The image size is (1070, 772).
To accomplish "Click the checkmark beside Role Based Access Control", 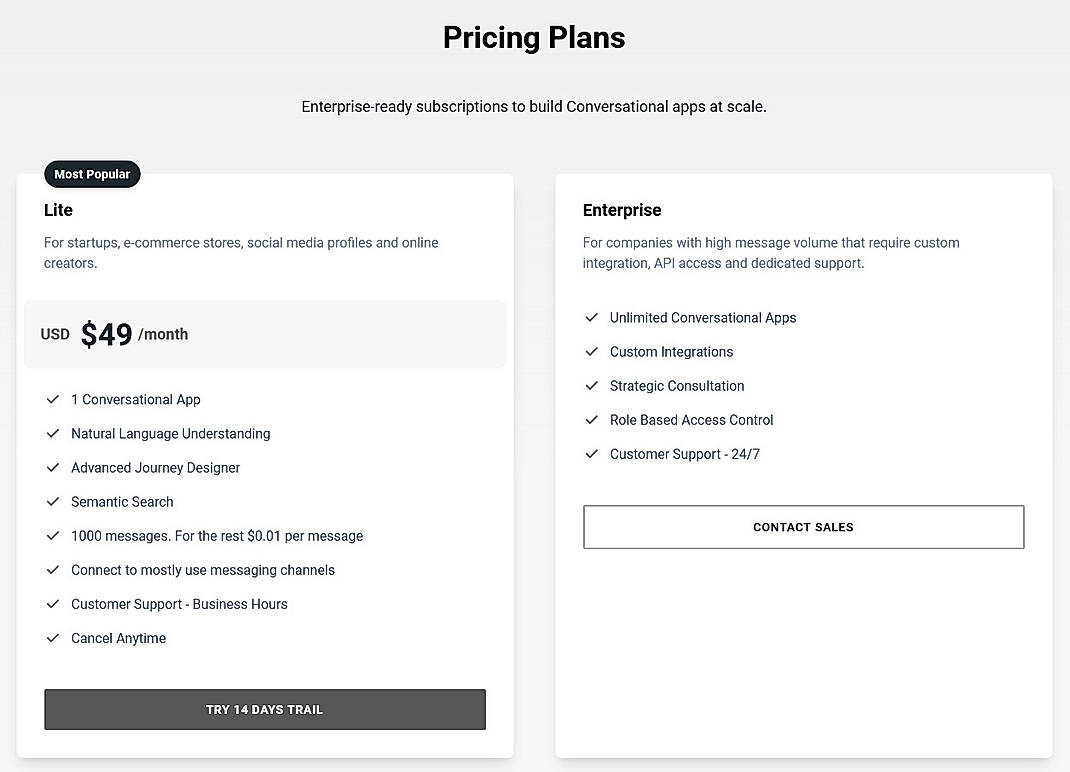I will pos(591,419).
